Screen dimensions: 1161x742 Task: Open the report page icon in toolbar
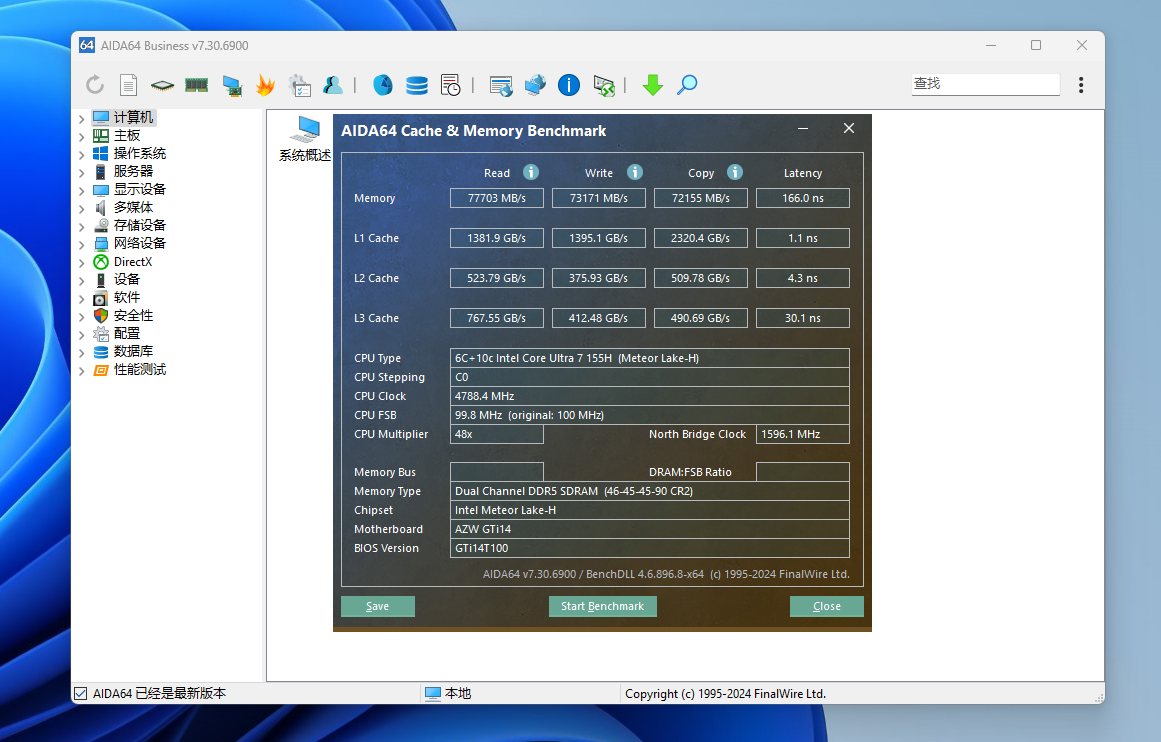point(128,85)
